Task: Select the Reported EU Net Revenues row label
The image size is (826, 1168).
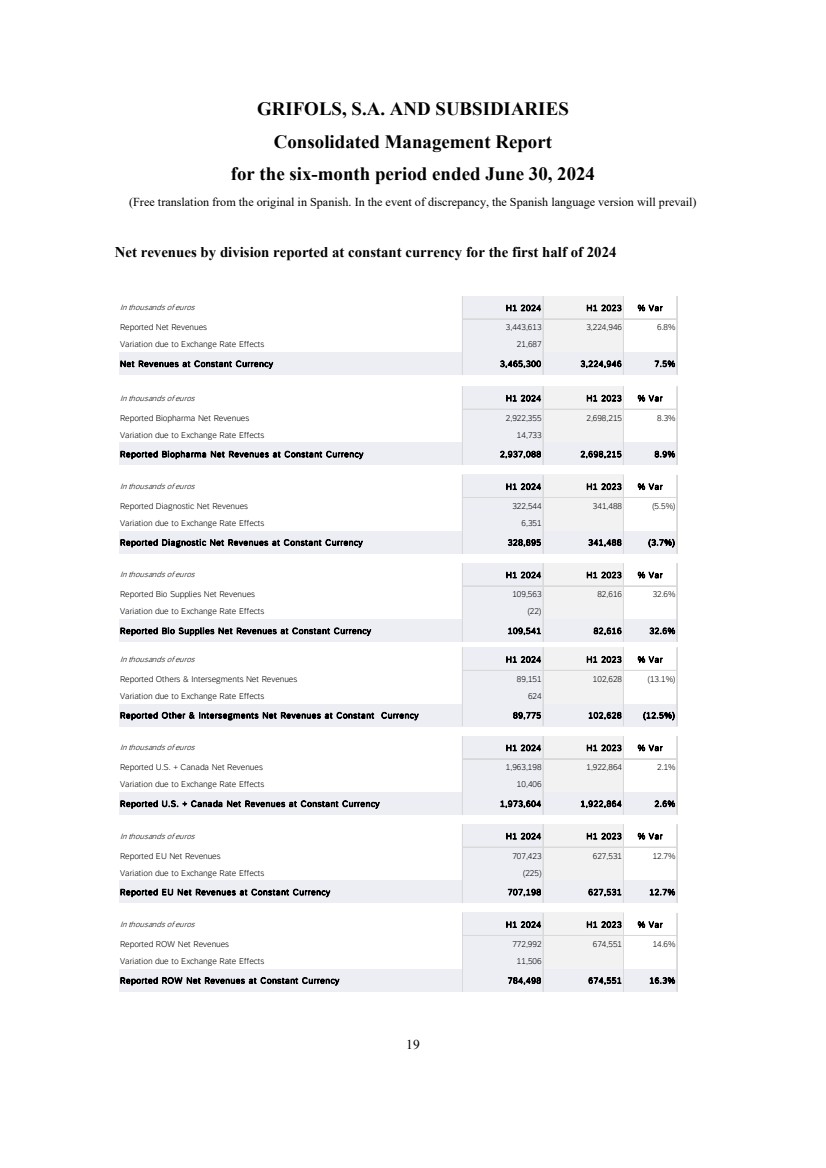Action: tap(170, 856)
